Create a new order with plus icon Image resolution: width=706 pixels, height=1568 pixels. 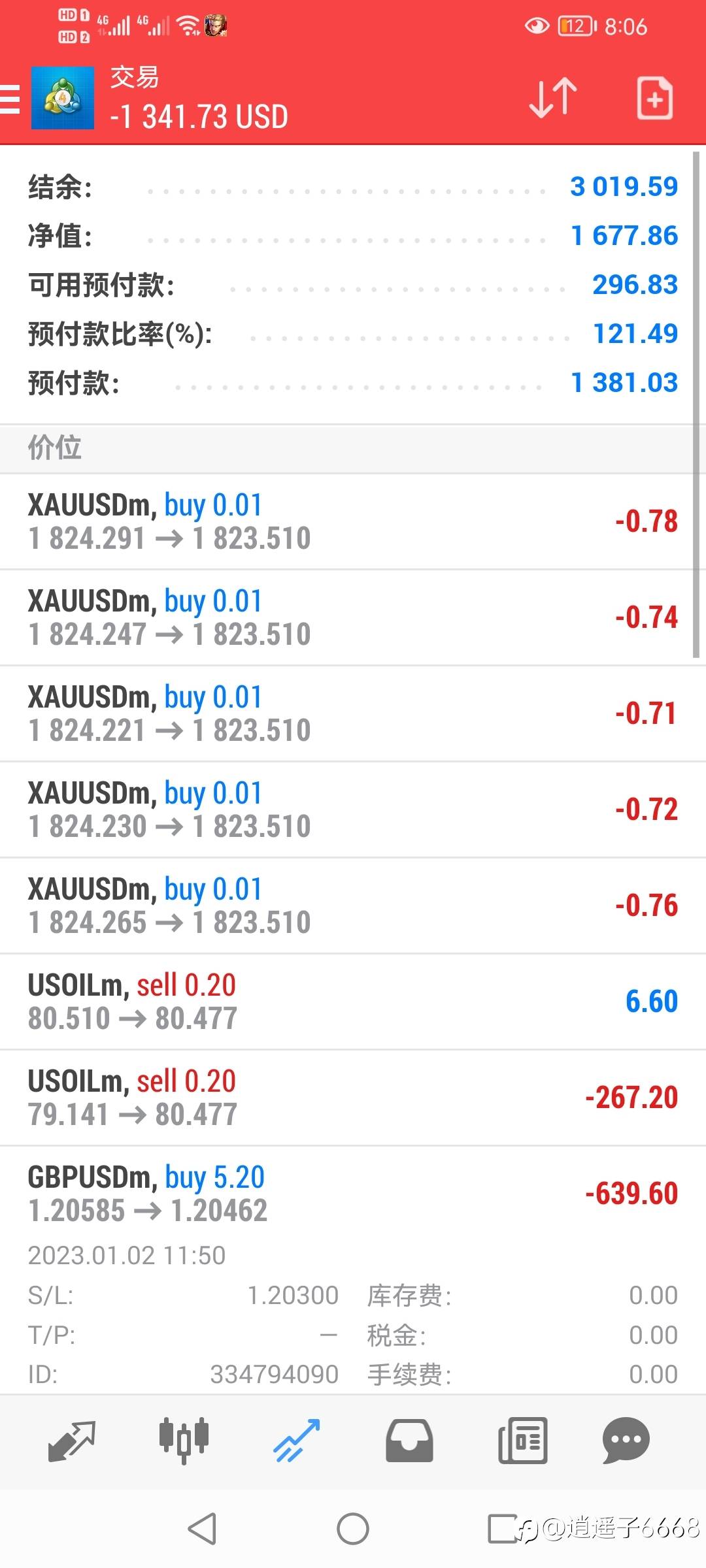pyautogui.click(x=654, y=98)
